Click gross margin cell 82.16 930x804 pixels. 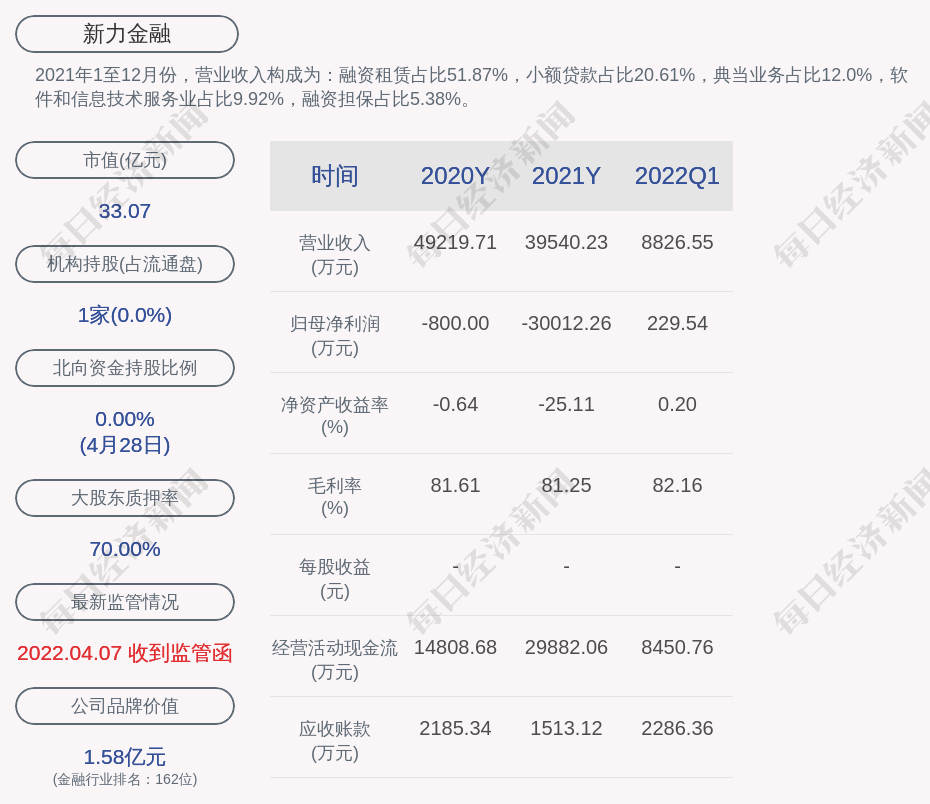[x=677, y=486]
